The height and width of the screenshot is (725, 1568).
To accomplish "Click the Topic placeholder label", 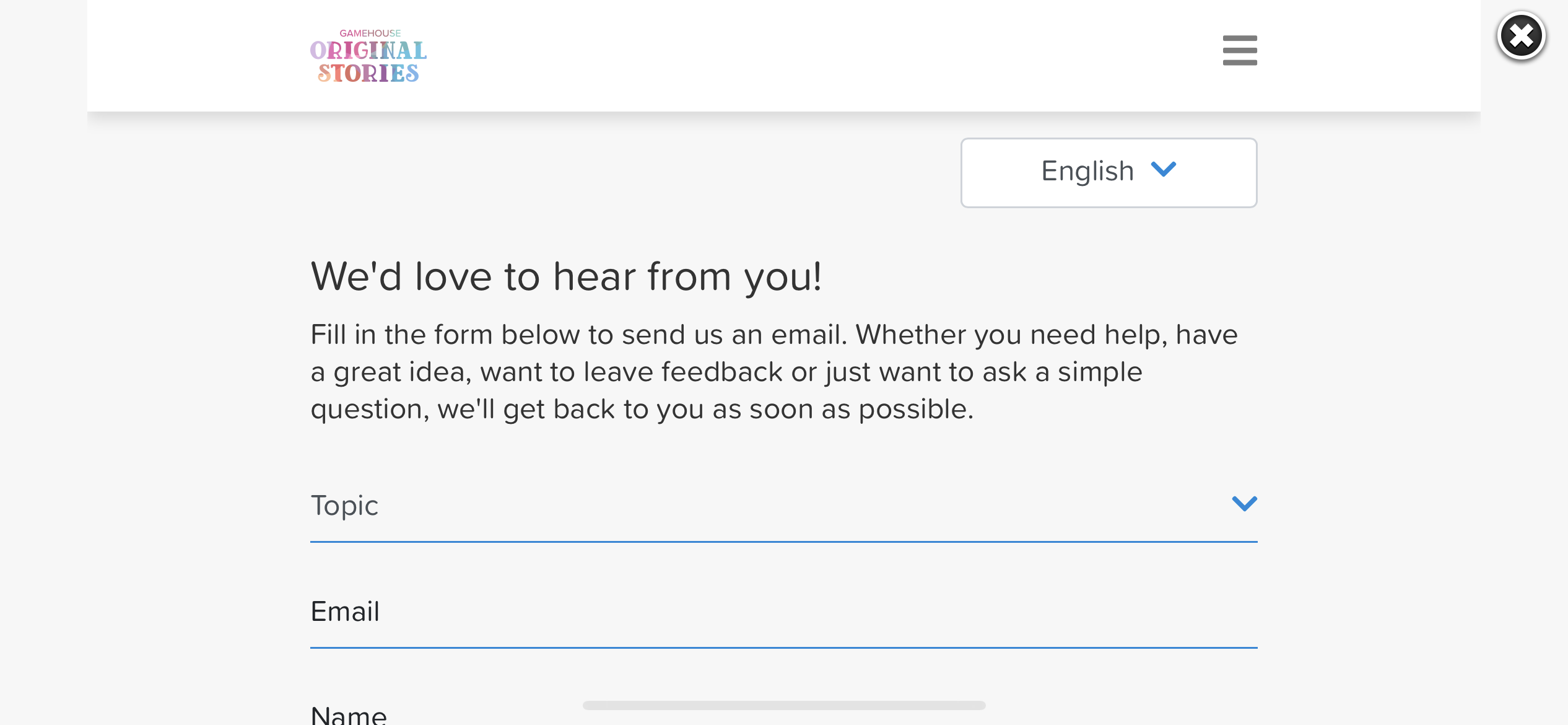I will click(x=344, y=506).
